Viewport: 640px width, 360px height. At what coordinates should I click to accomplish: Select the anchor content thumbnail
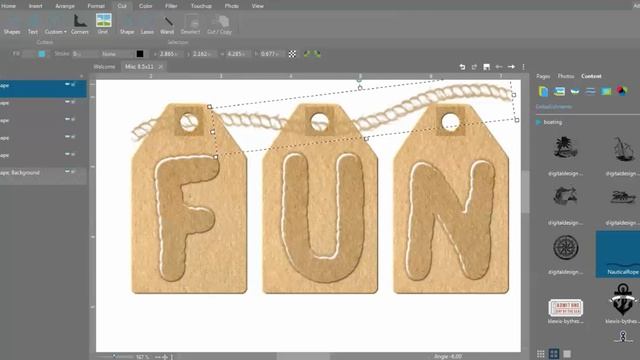(623, 300)
